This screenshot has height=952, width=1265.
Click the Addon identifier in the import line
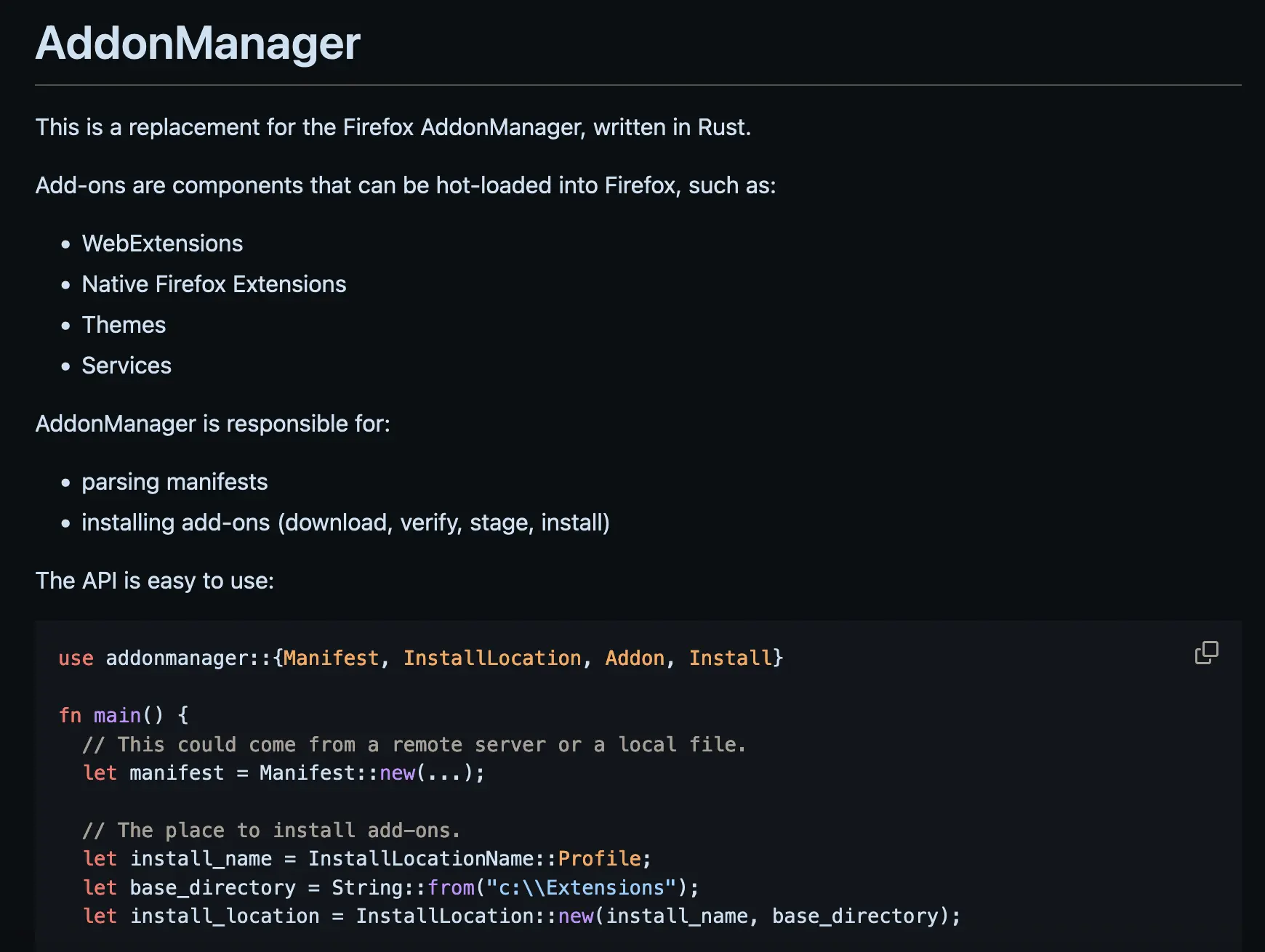(634, 658)
